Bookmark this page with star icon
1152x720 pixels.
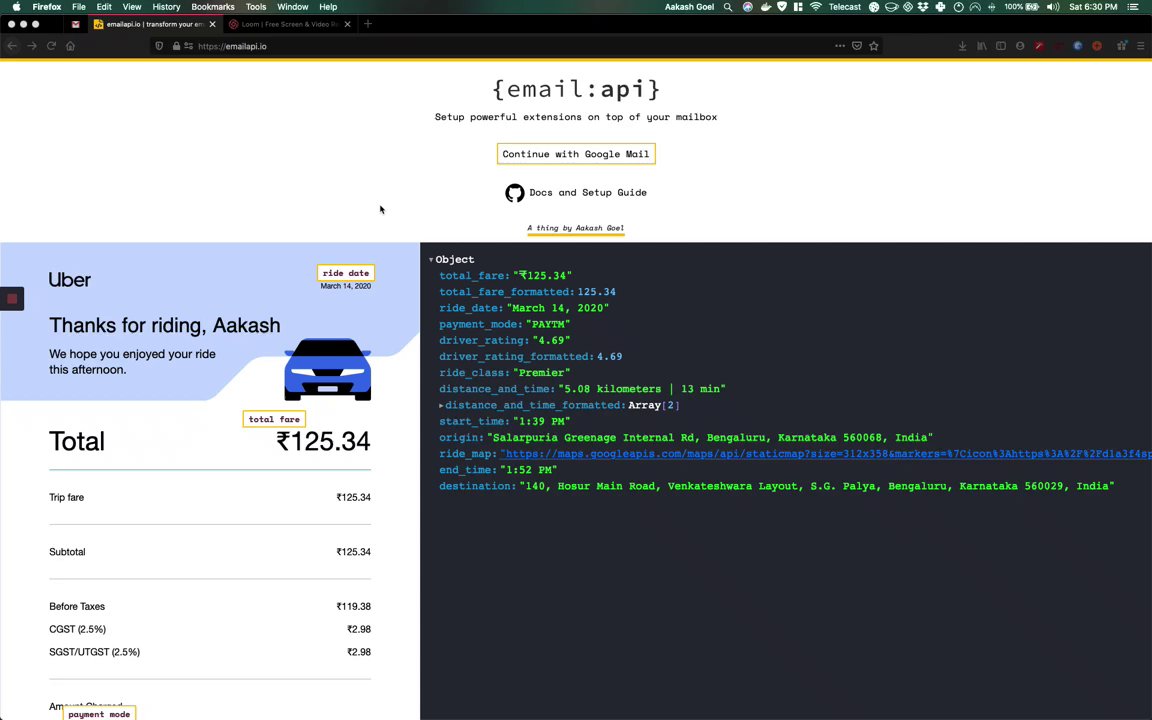[874, 46]
